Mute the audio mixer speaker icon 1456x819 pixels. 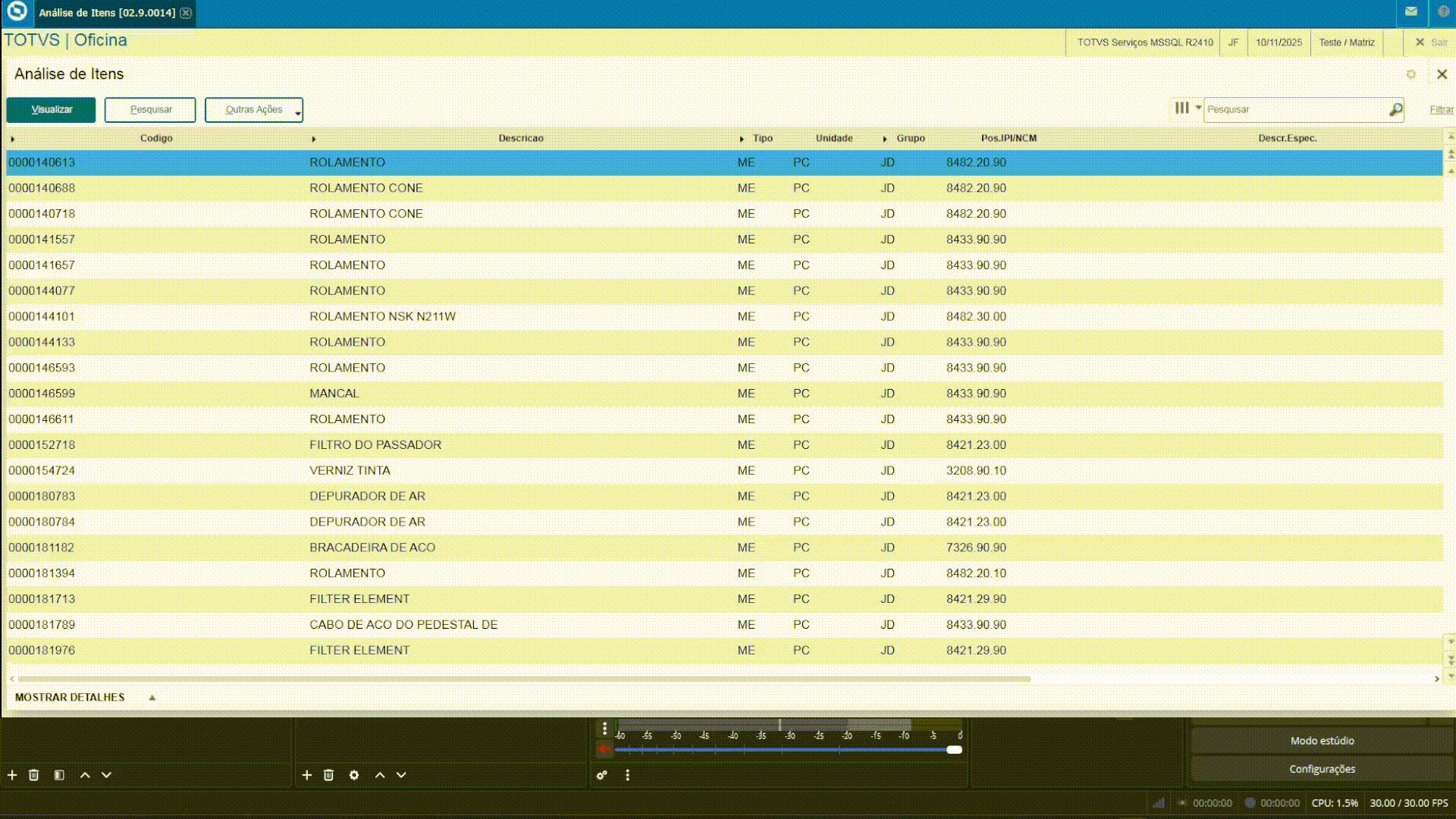604,749
